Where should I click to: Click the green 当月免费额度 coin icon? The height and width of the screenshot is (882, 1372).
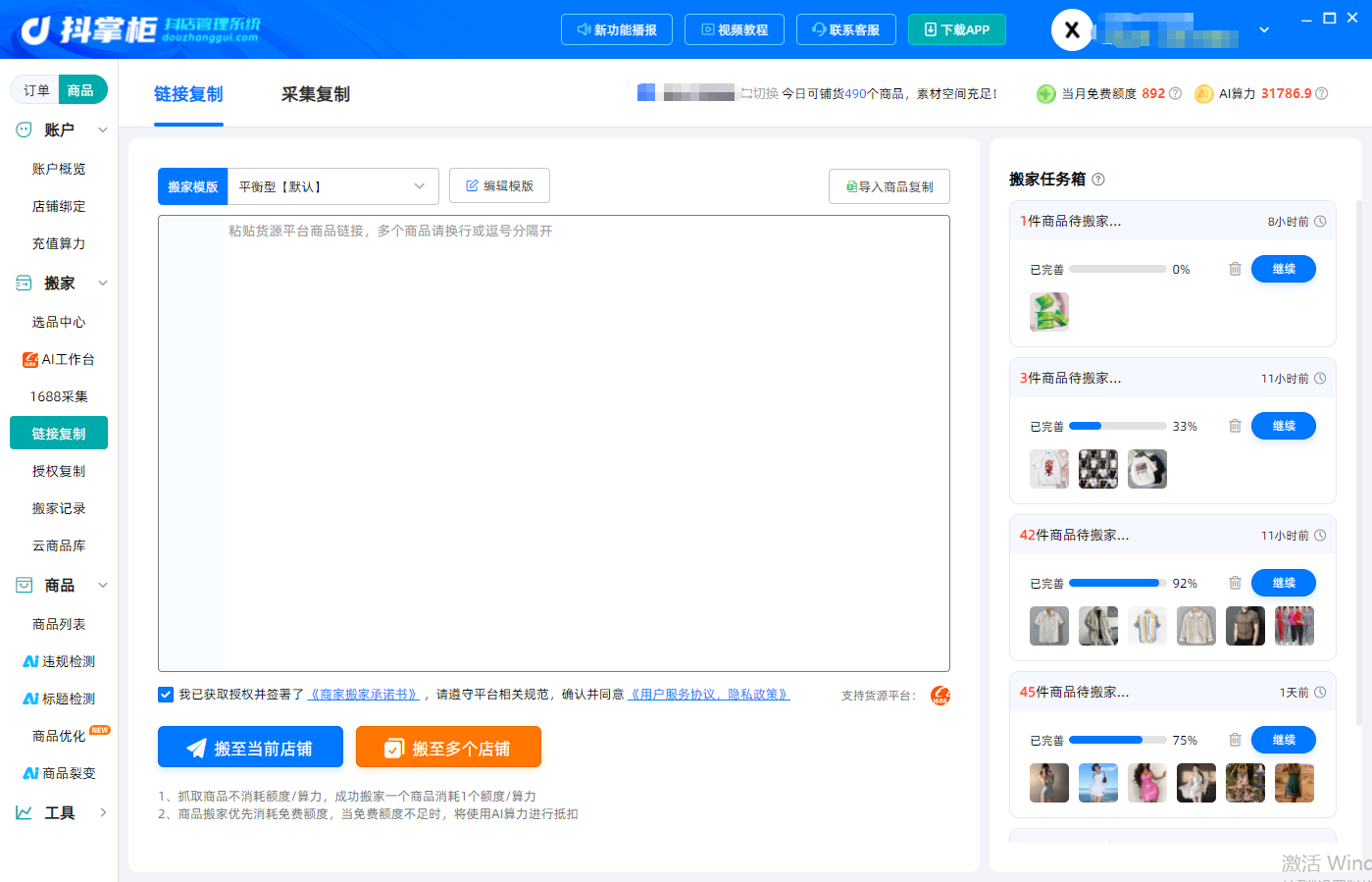coord(1046,94)
